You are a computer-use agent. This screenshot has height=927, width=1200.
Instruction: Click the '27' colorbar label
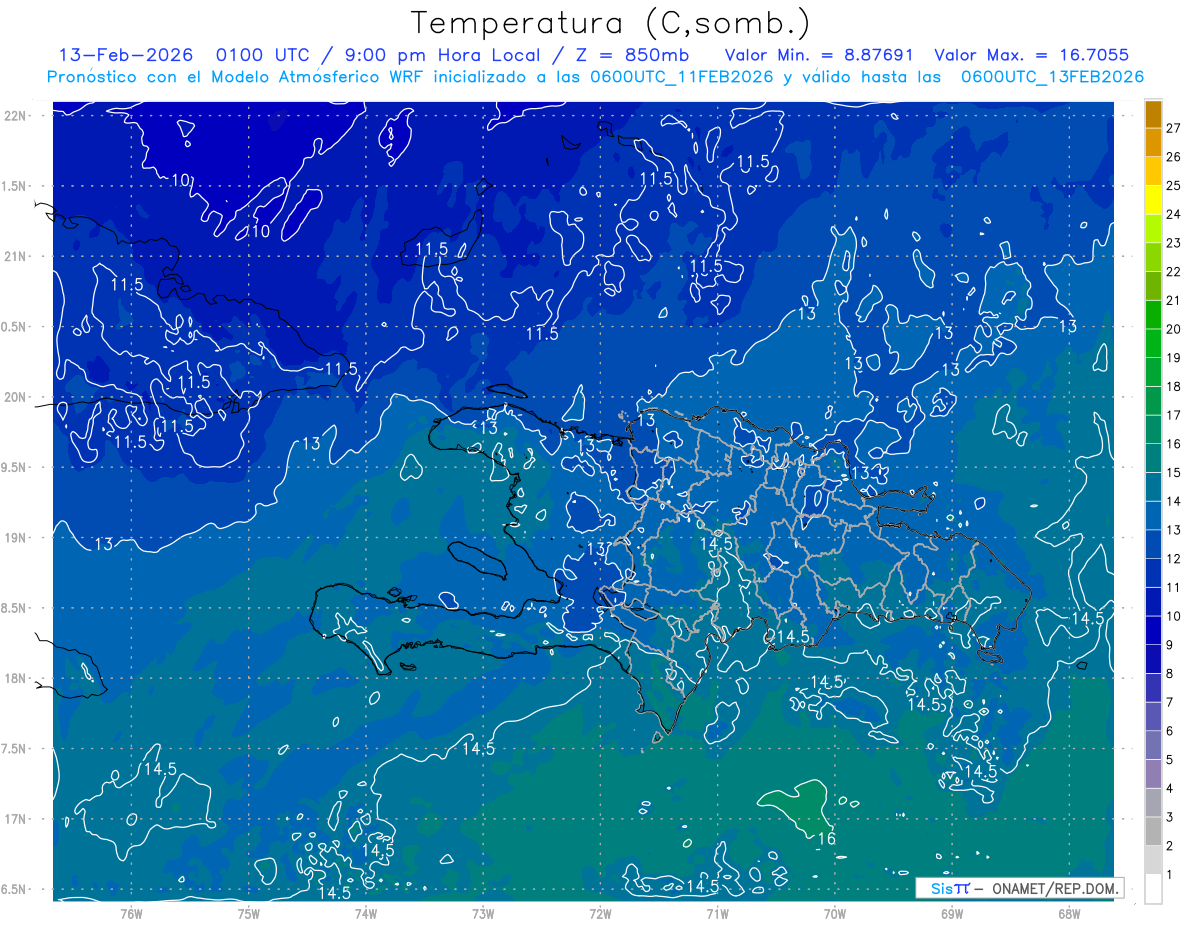tap(1173, 128)
